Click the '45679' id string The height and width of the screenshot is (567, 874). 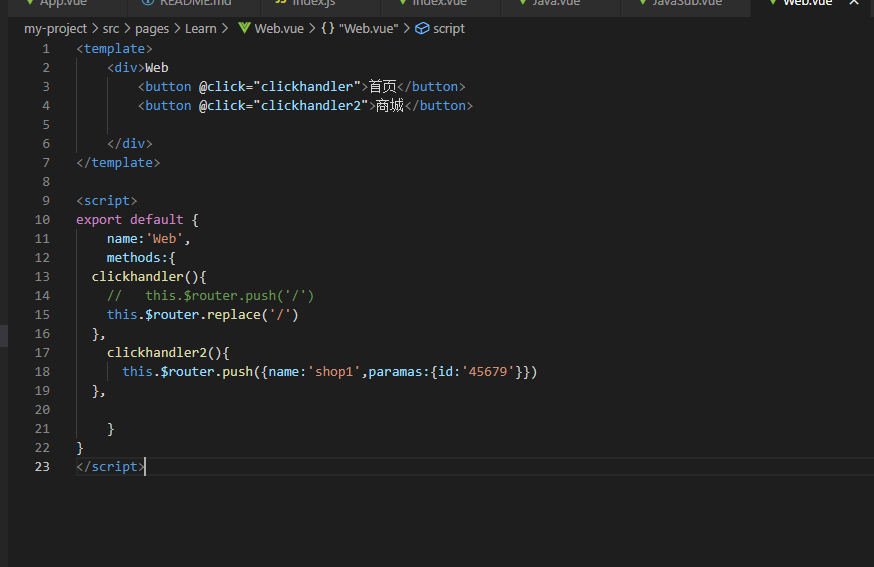[488, 372]
